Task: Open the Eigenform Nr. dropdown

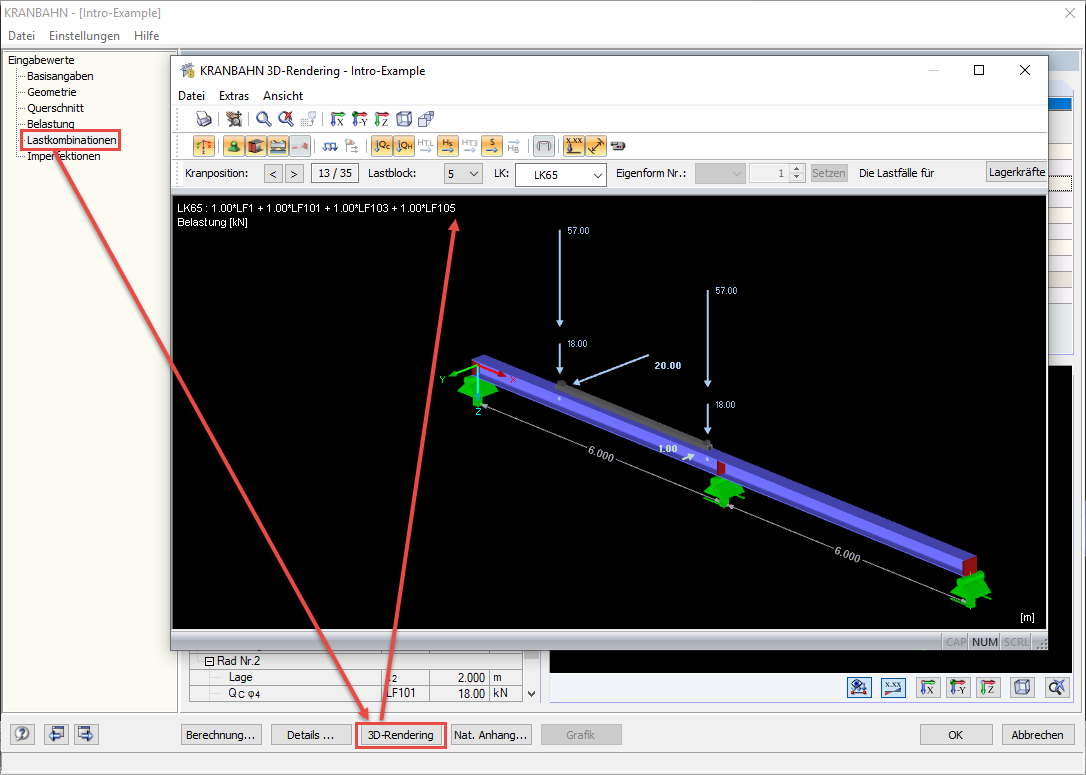Action: pyautogui.click(x=720, y=173)
